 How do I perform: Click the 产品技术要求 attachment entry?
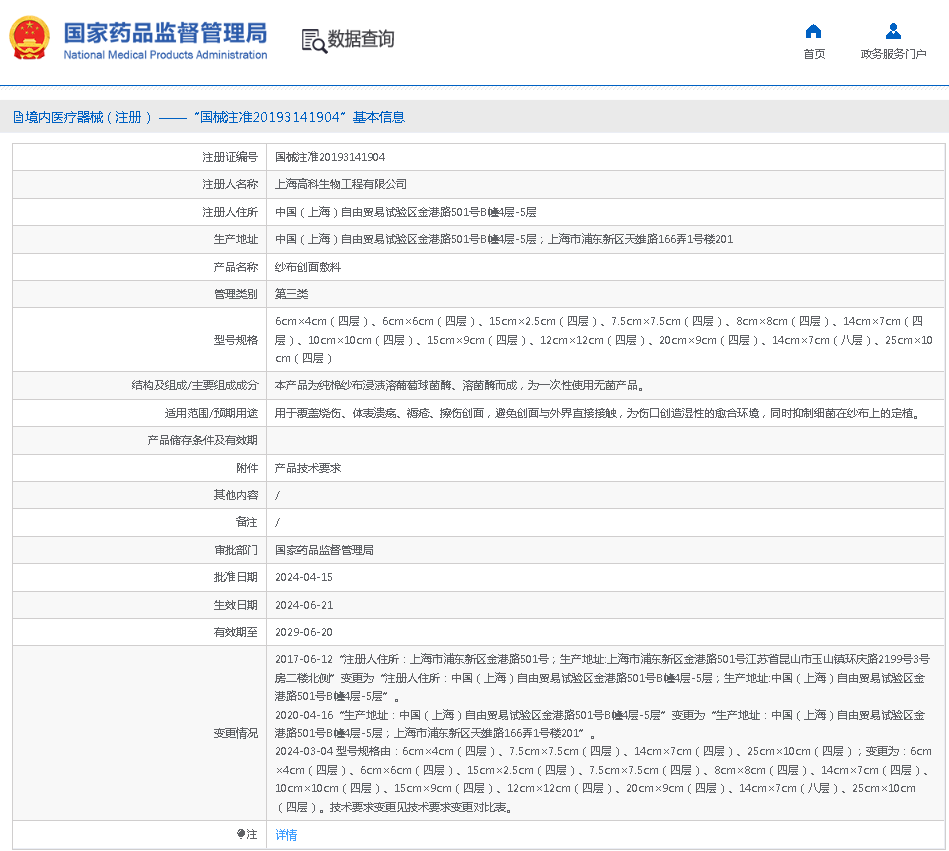(308, 468)
